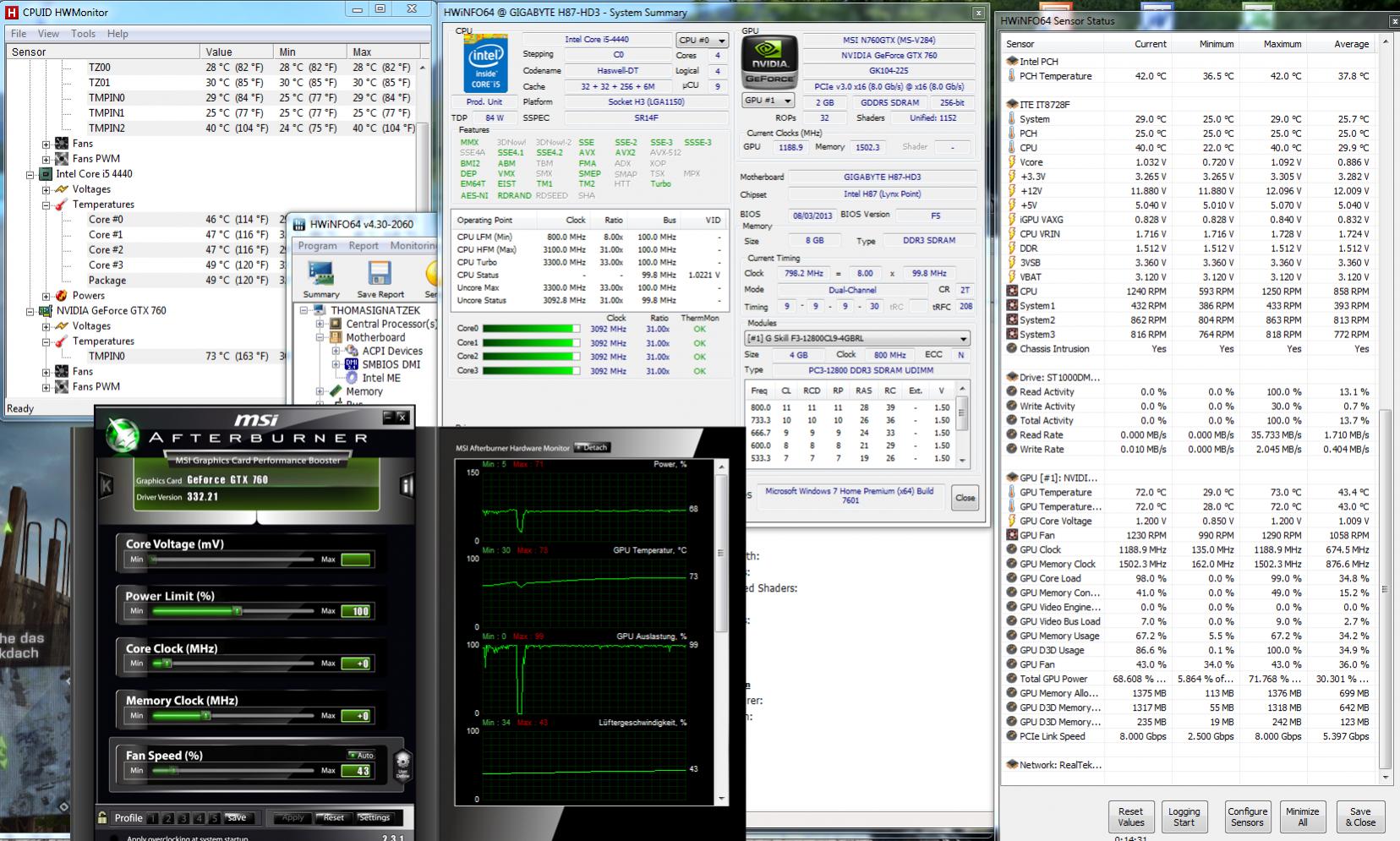Expand the ACPI Devices node
1400x841 pixels.
336,351
